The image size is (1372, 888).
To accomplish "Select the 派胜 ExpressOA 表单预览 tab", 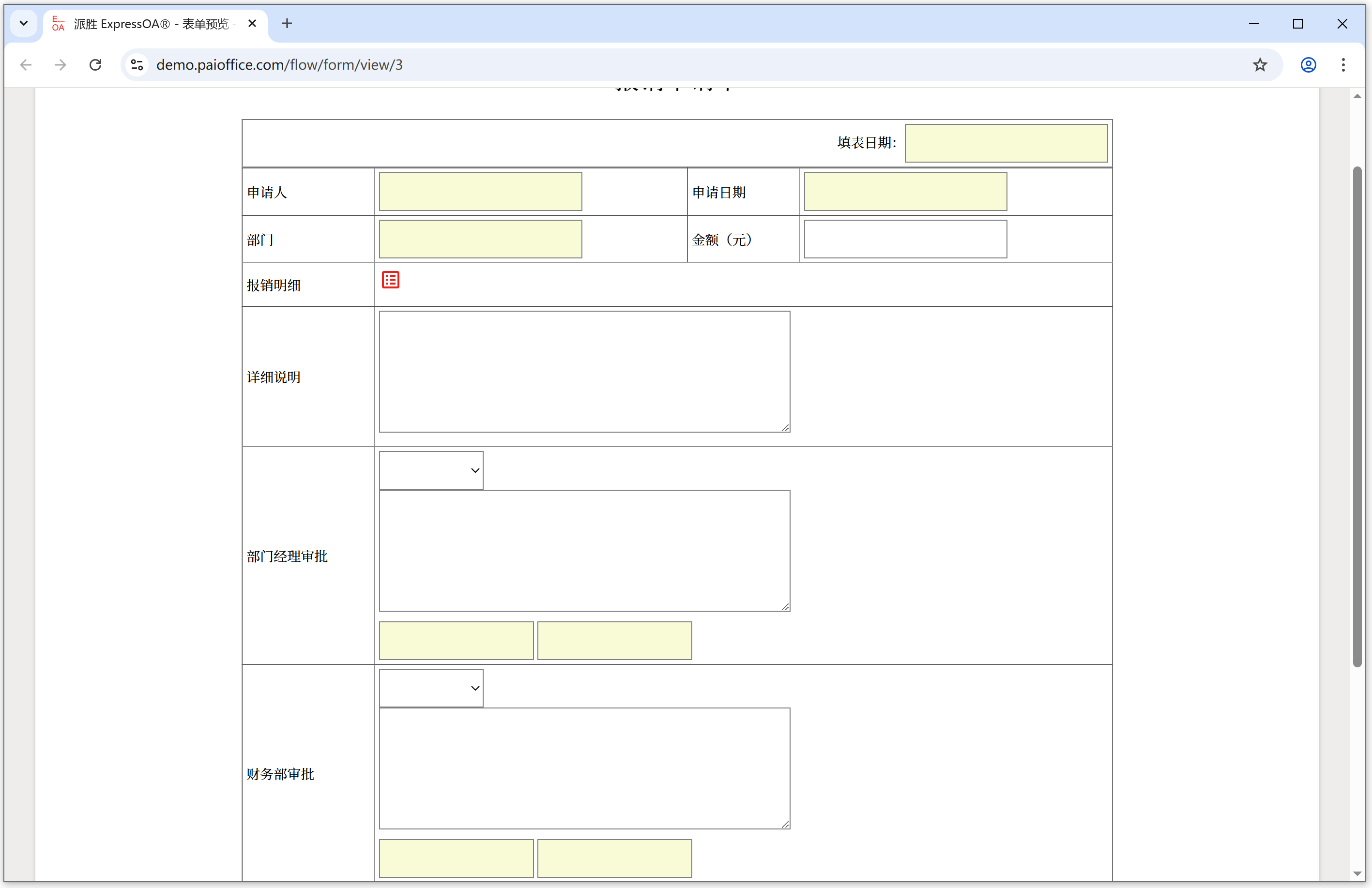I will click(x=150, y=24).
